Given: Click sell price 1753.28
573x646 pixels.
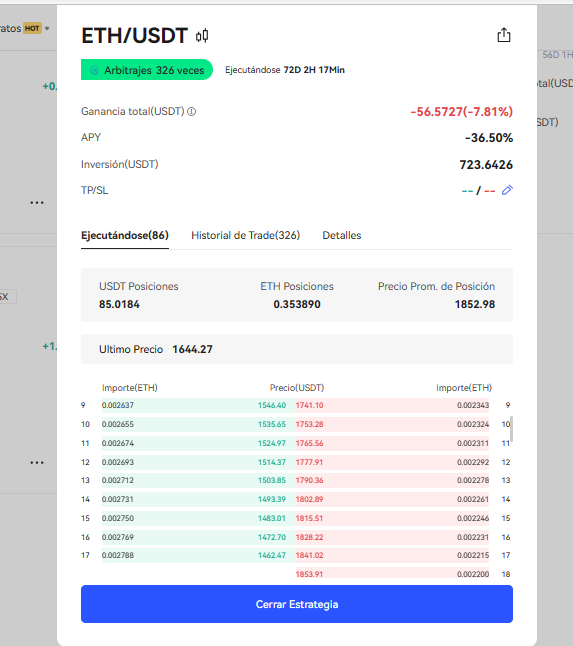Looking at the screenshot, I should 309,424.
